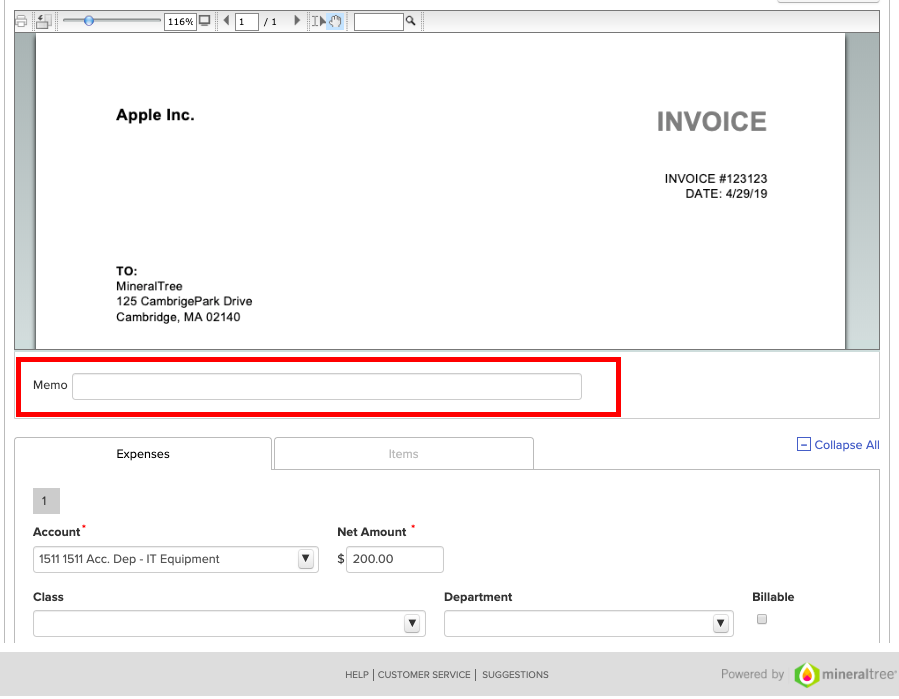Toggle the Billable checkbox
The width and height of the screenshot is (899, 699).
pos(762,619)
